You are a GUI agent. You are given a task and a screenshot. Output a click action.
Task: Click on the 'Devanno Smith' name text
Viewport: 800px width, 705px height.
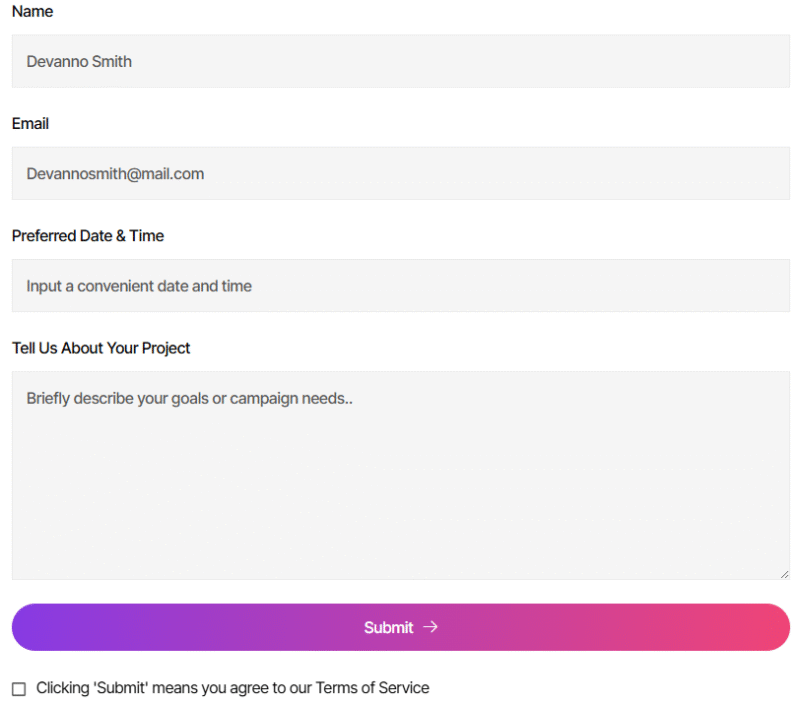(79, 62)
